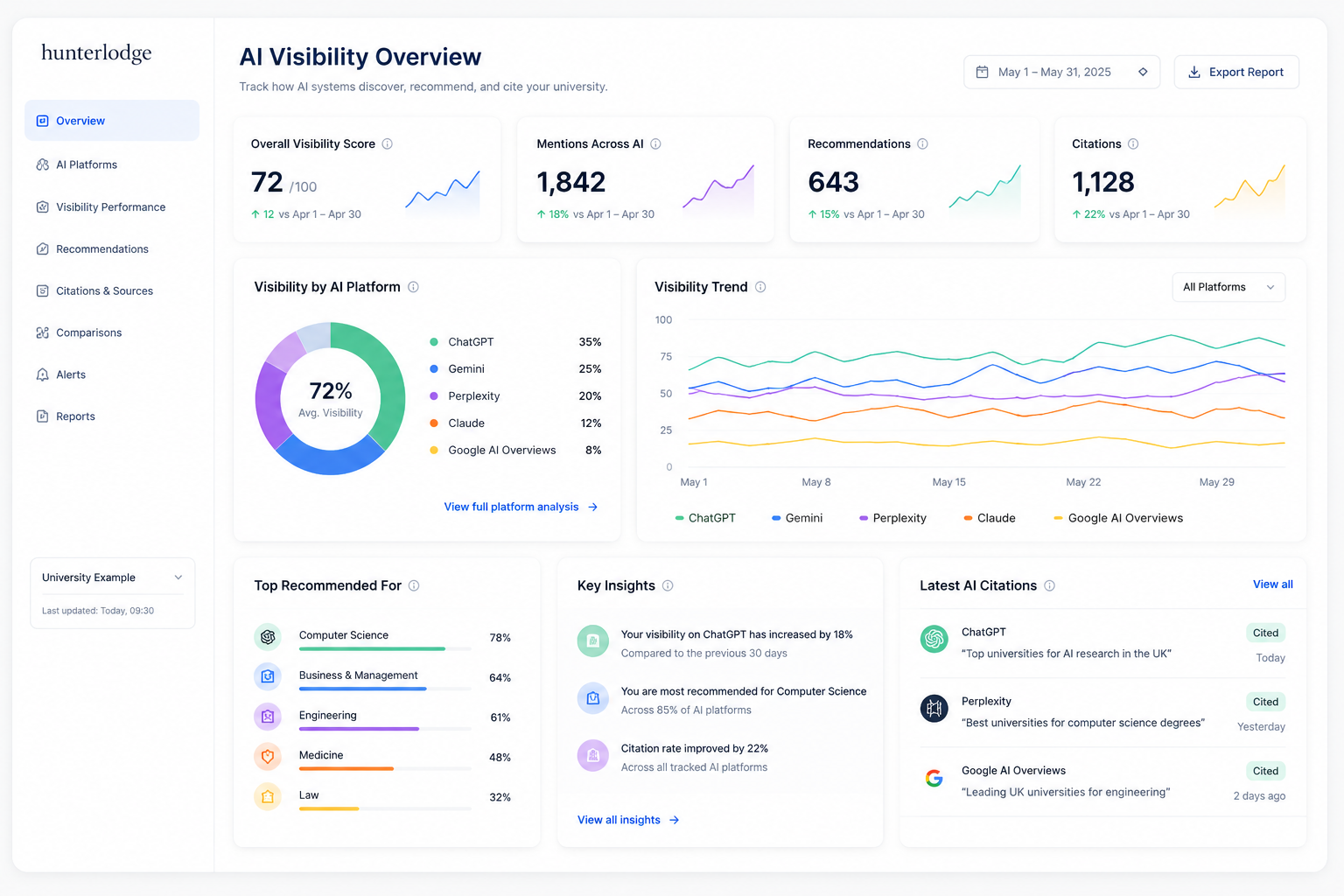1344x896 pixels.
Task: Follow View full platform analysis link
Action: (521, 507)
